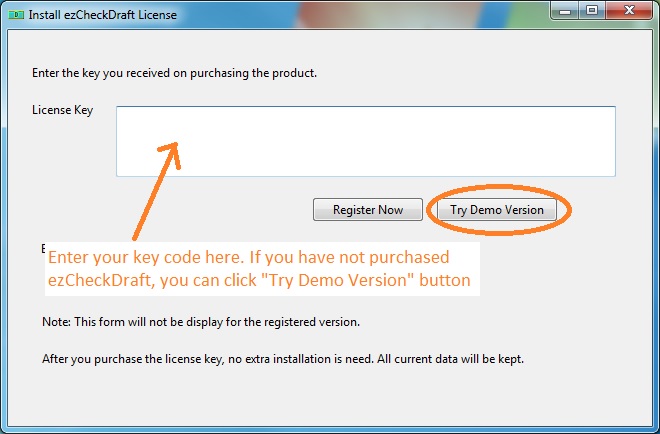Choose the Try Demo Version button
The height and width of the screenshot is (434, 660).
point(497,210)
